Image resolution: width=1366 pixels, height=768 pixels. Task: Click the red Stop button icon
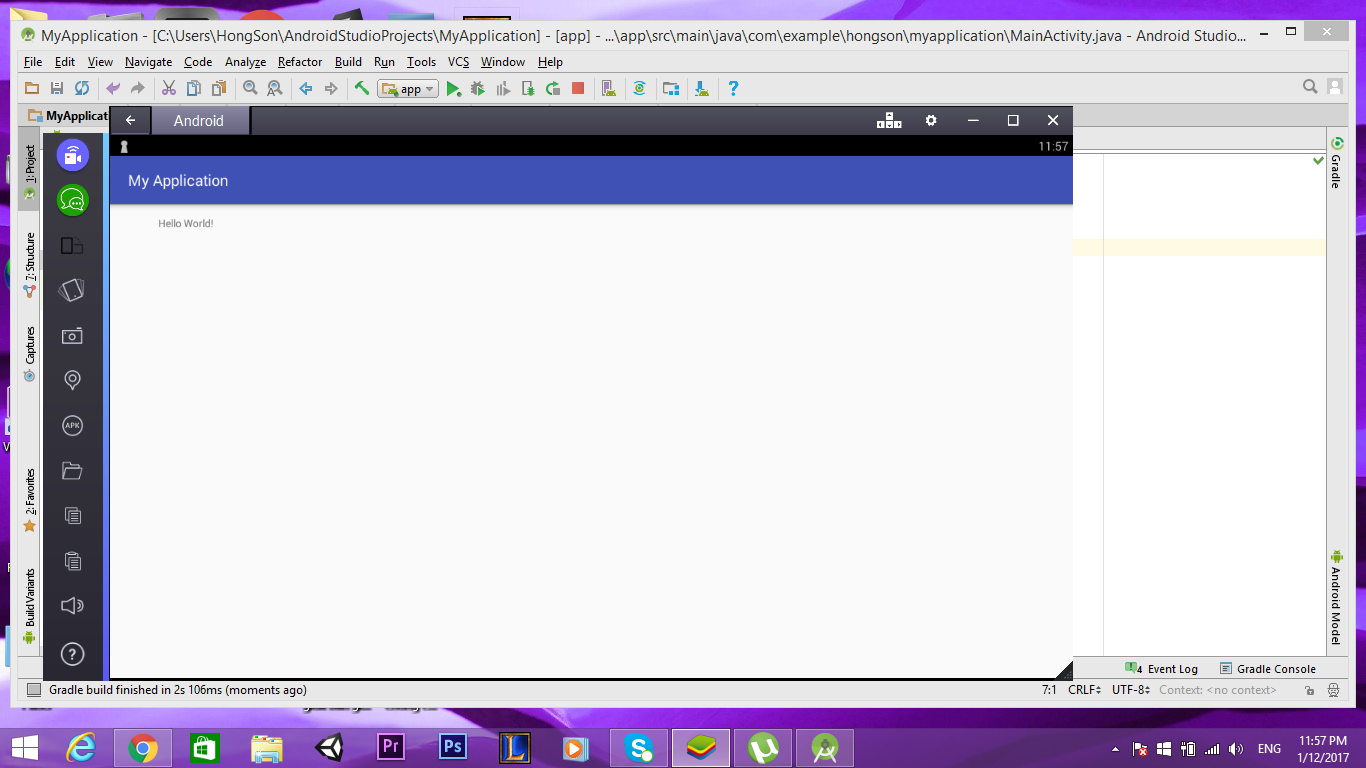pos(578,88)
